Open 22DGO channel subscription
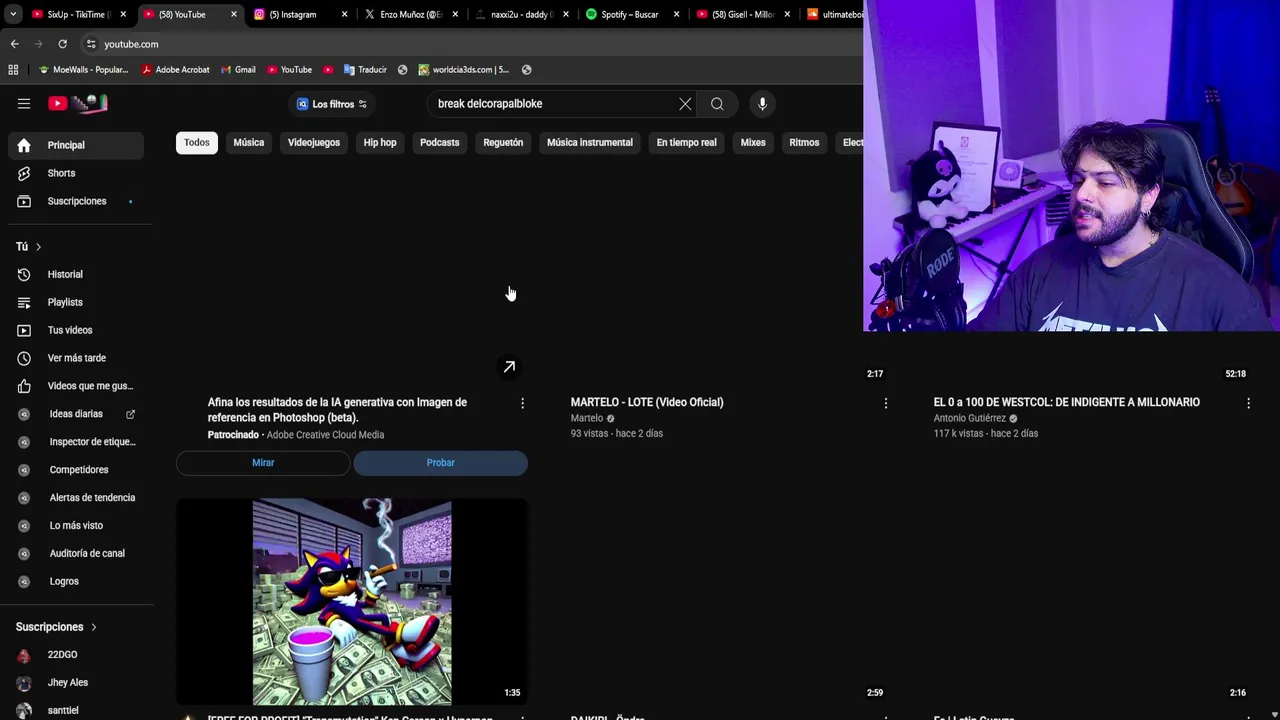This screenshot has width=1280, height=720. pos(76,655)
